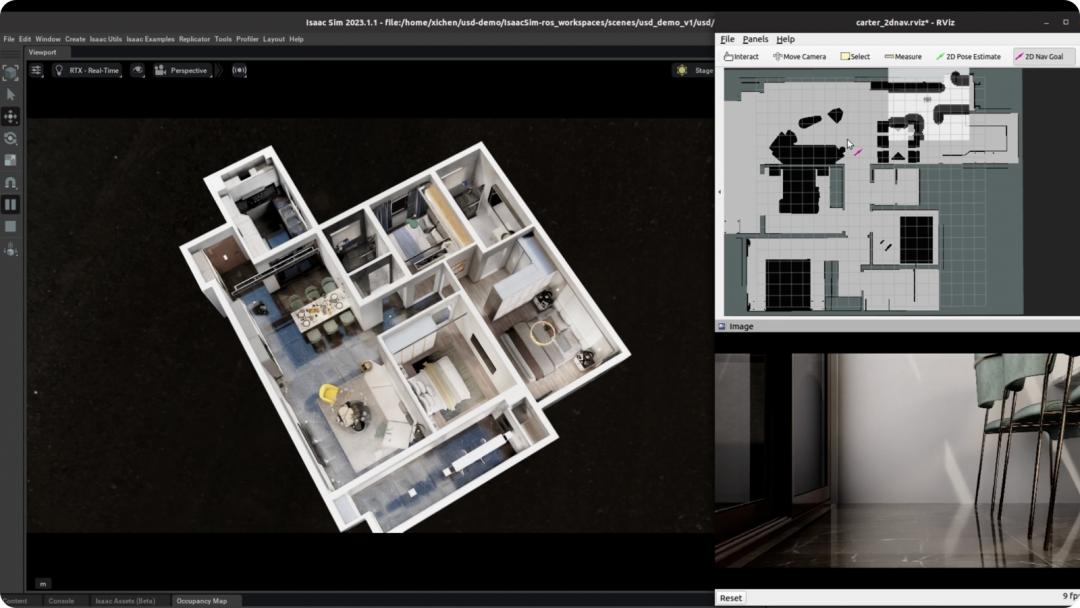Open the streaming waypoint signal icon menu

[239, 70]
